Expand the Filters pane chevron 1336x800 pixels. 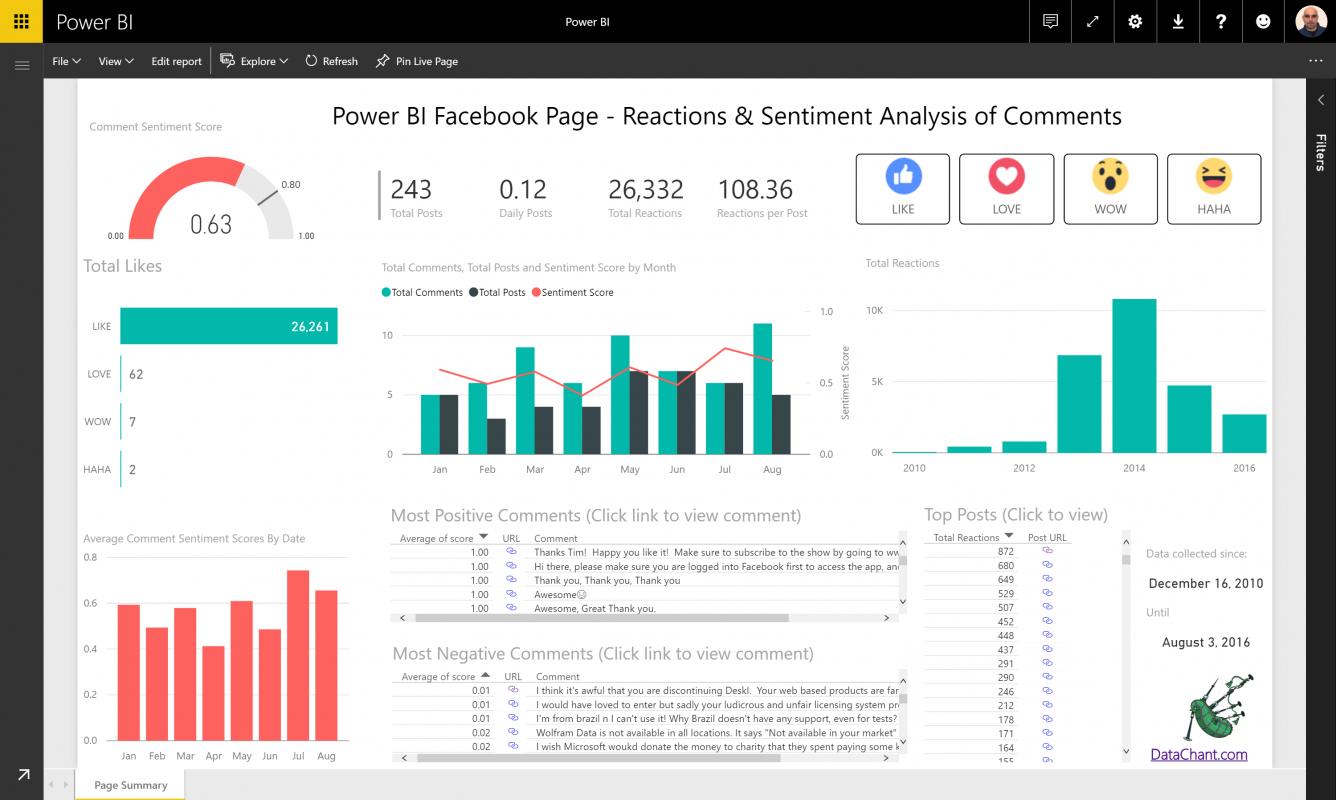point(1320,100)
